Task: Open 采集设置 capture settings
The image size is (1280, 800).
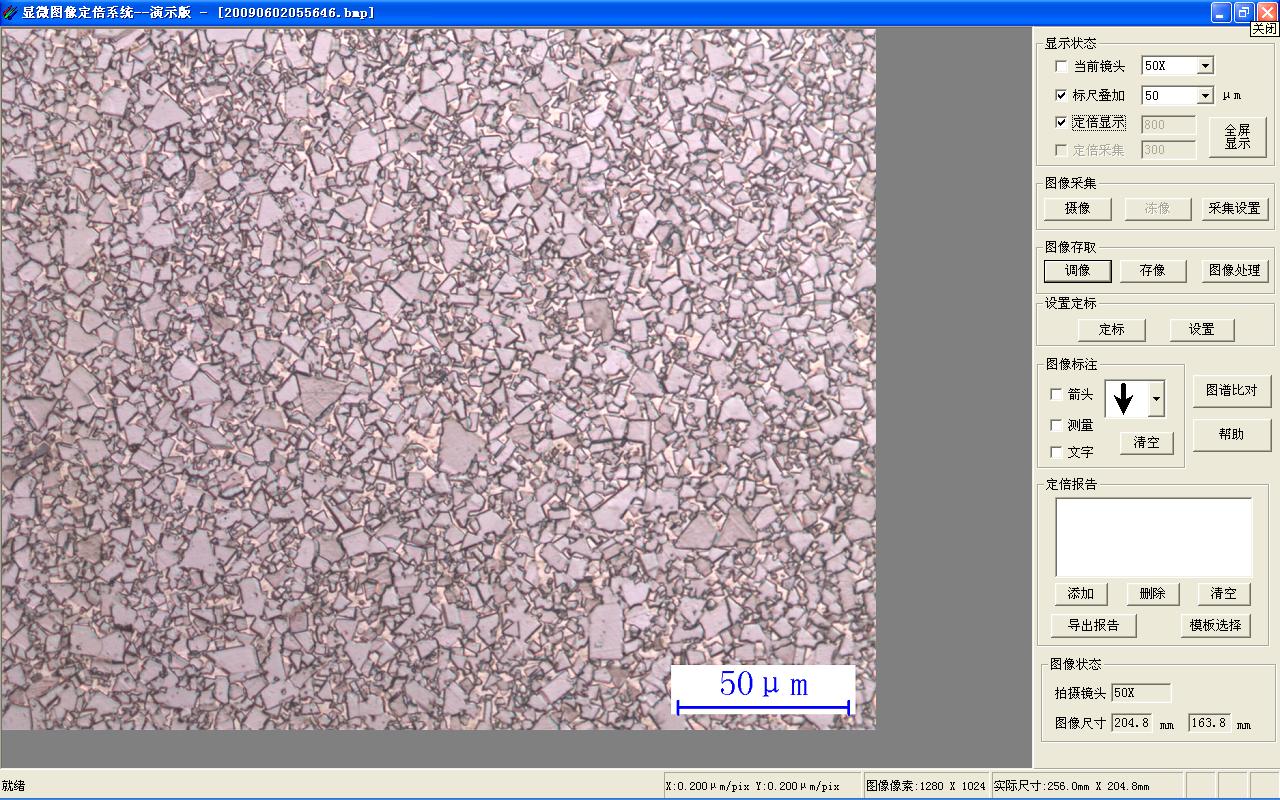Action: coord(1234,209)
